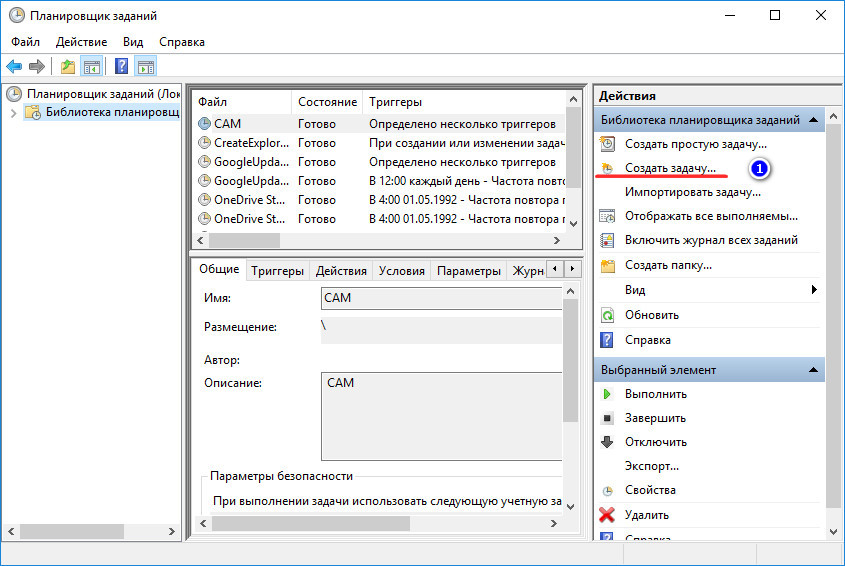This screenshot has width=845, height=566.
Task: Select the CreateExplor... task row
Action: click(x=379, y=143)
